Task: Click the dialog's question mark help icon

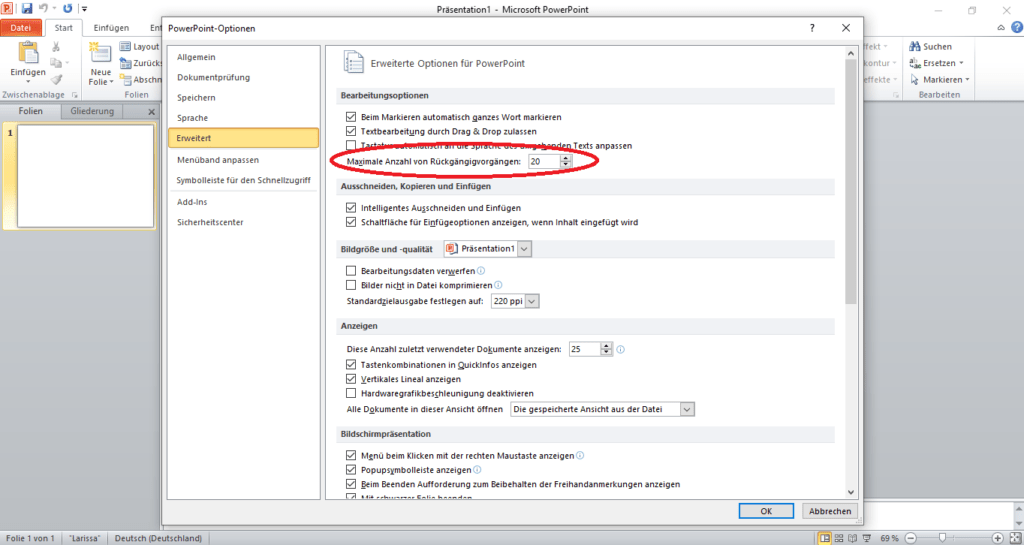Action: coord(811,29)
